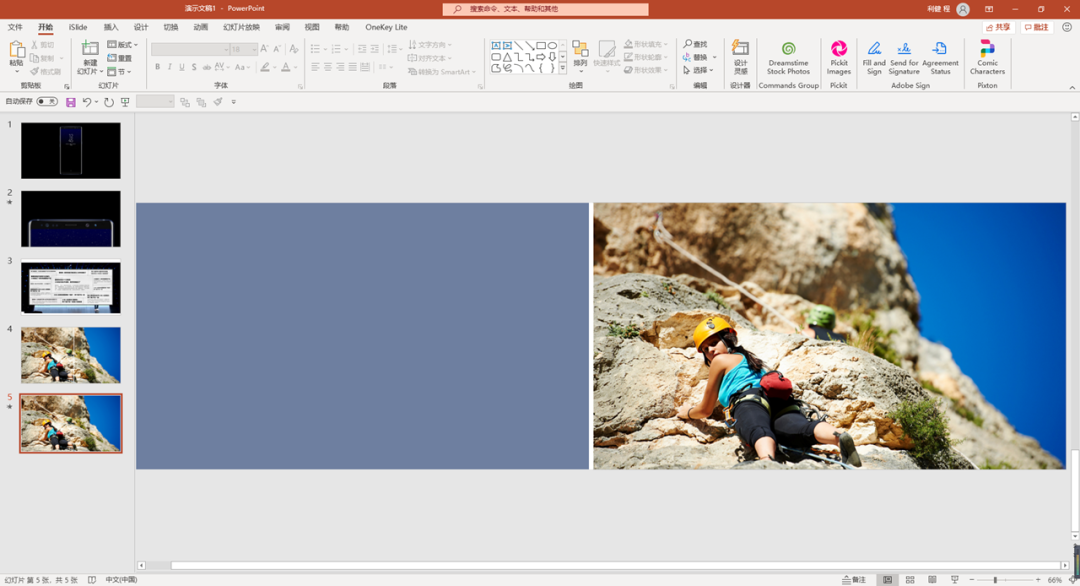Click the Fill and Sign icon
1080x586 pixels.
click(x=874, y=57)
